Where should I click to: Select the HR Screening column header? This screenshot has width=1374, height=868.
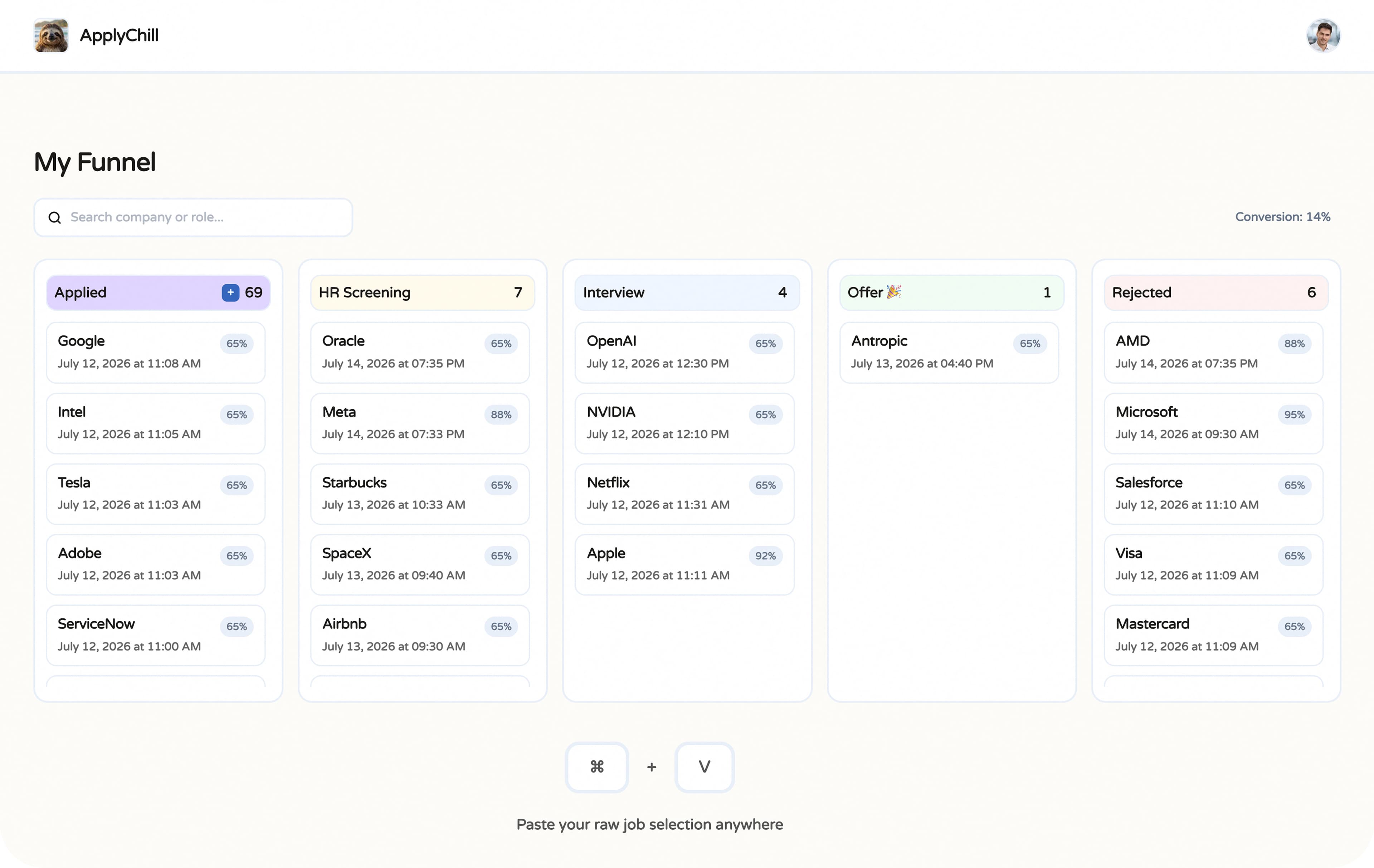[x=423, y=293]
